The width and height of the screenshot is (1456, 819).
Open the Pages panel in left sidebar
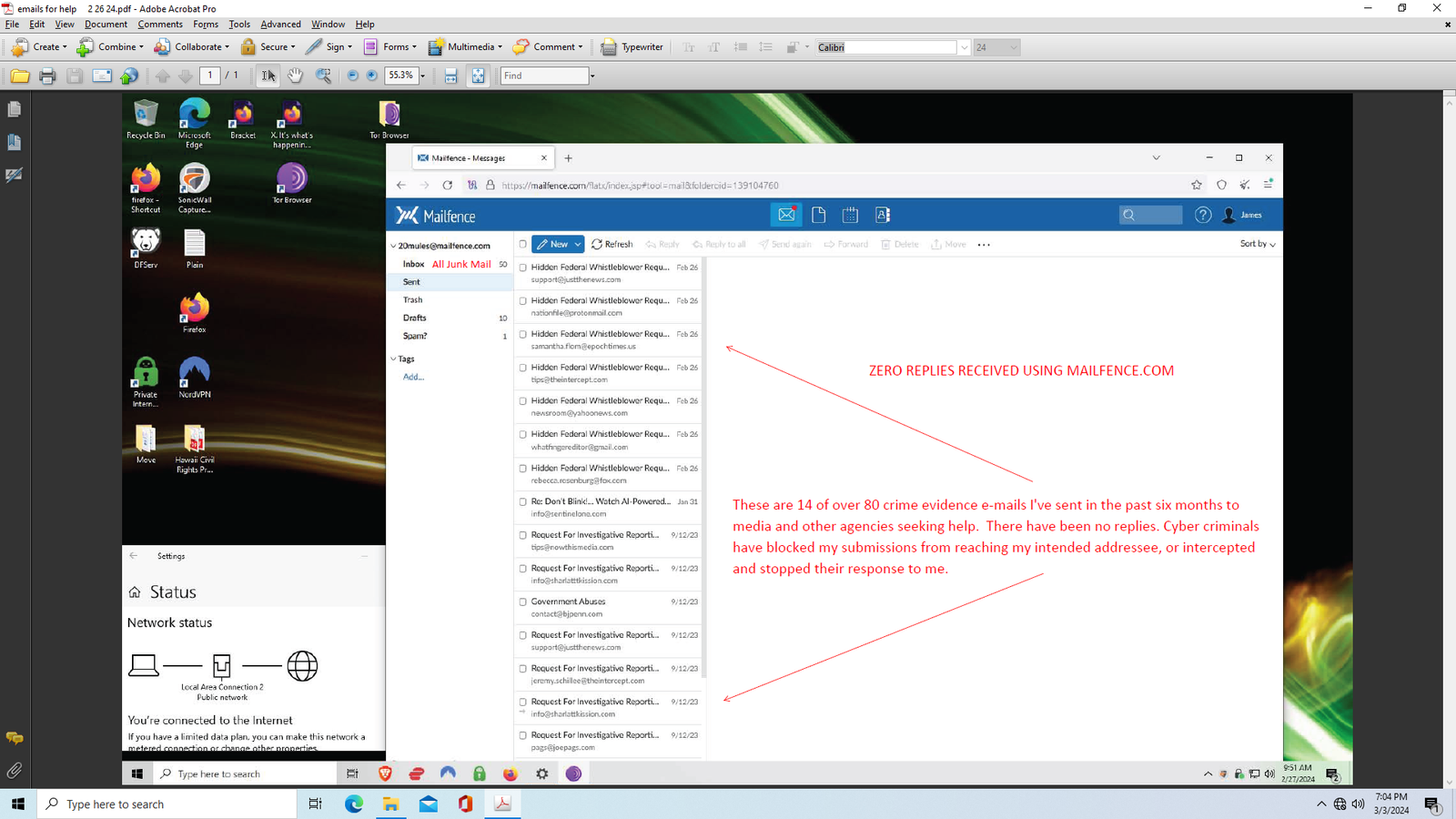pyautogui.click(x=15, y=110)
